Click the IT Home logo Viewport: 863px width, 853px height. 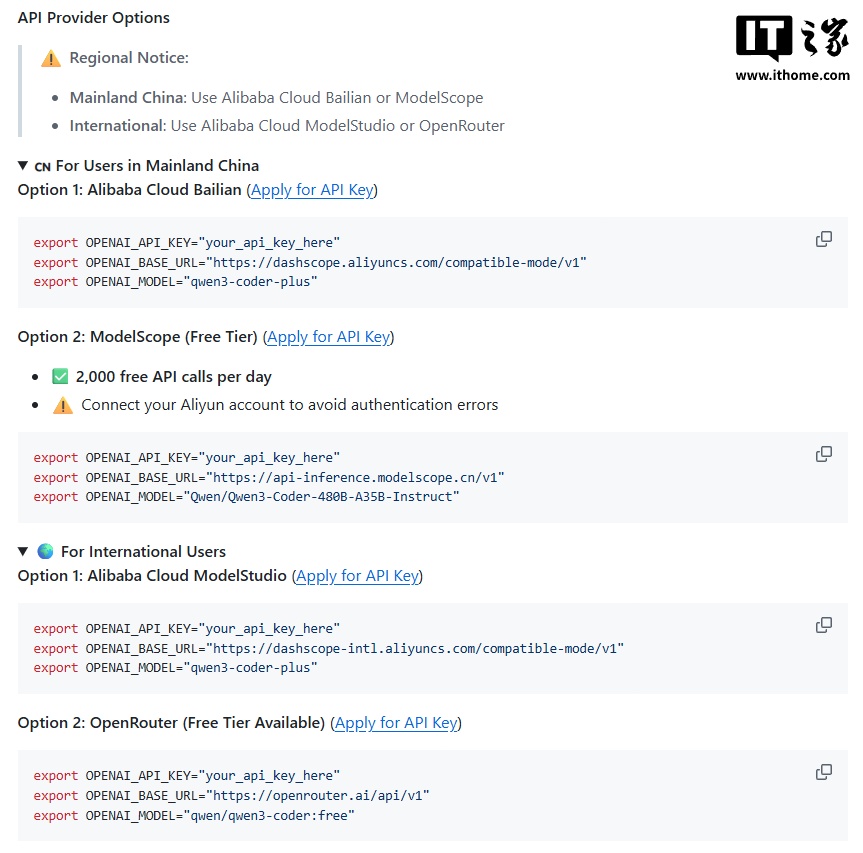(792, 39)
